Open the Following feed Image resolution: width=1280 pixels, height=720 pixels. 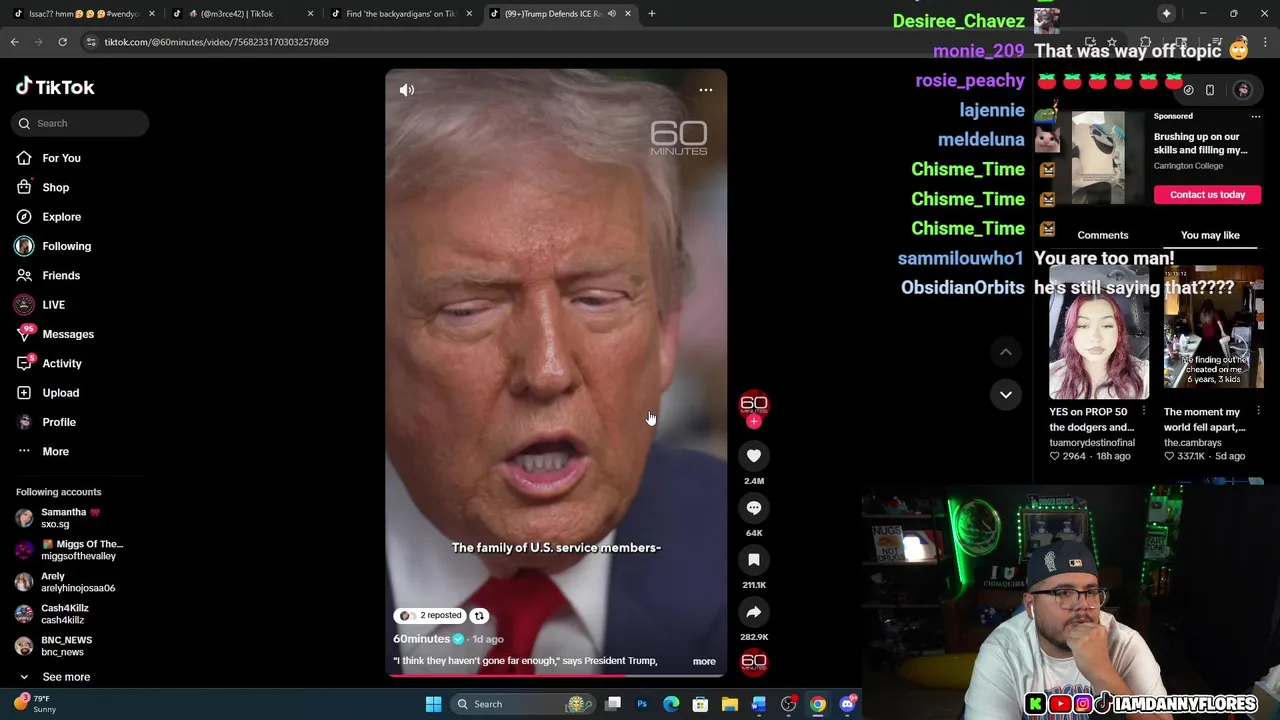[66, 246]
